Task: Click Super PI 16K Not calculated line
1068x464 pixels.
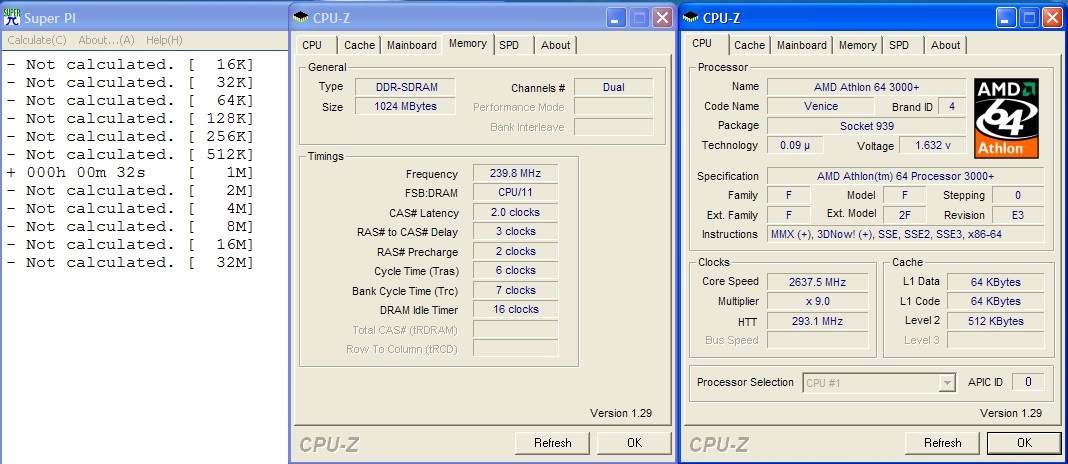Action: (129, 65)
